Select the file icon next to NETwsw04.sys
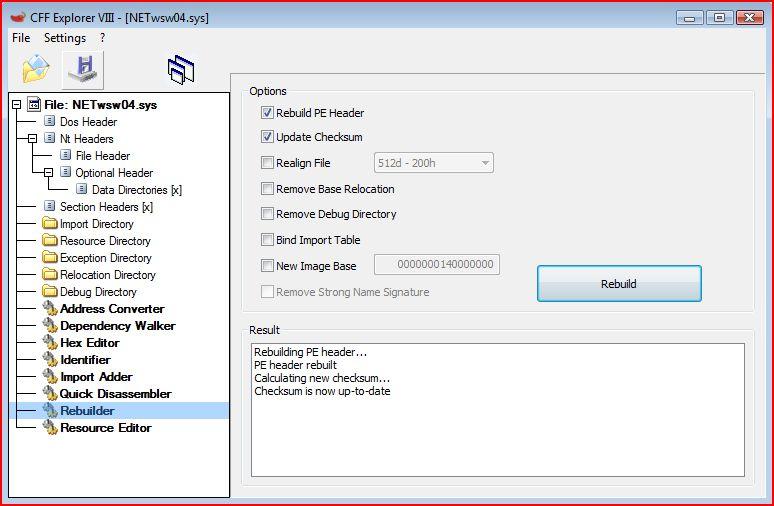 [x=34, y=105]
